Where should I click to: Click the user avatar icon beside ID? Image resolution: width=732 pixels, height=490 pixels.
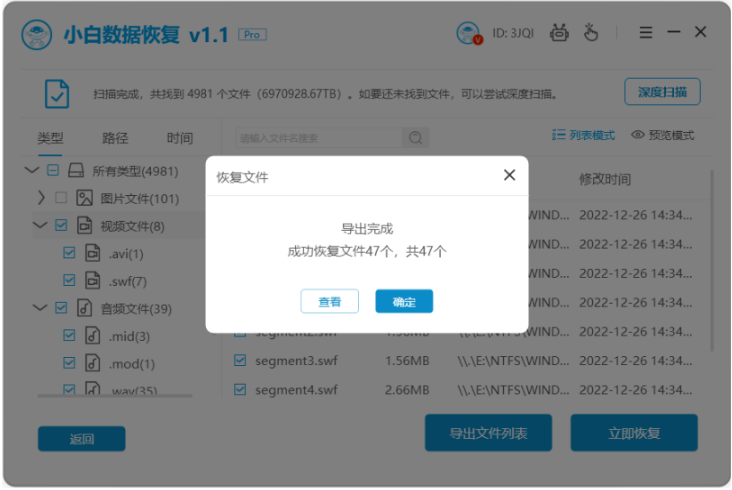point(468,33)
